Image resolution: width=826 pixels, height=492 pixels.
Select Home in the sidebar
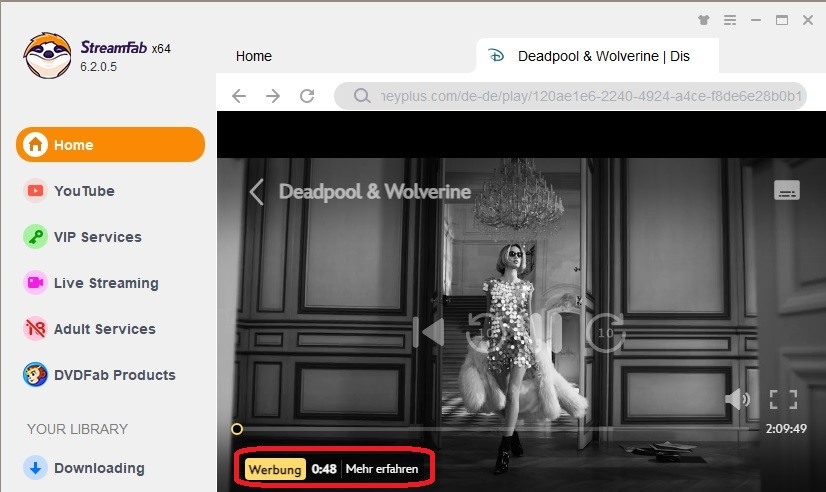110,145
